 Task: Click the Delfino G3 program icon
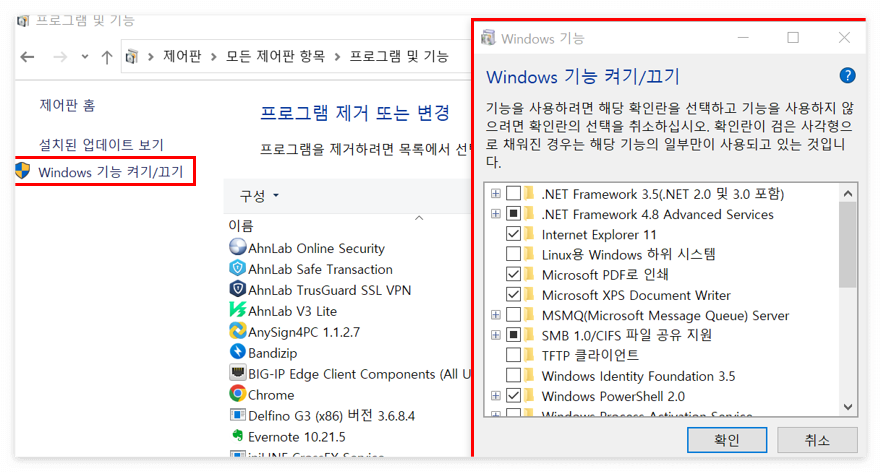238,415
